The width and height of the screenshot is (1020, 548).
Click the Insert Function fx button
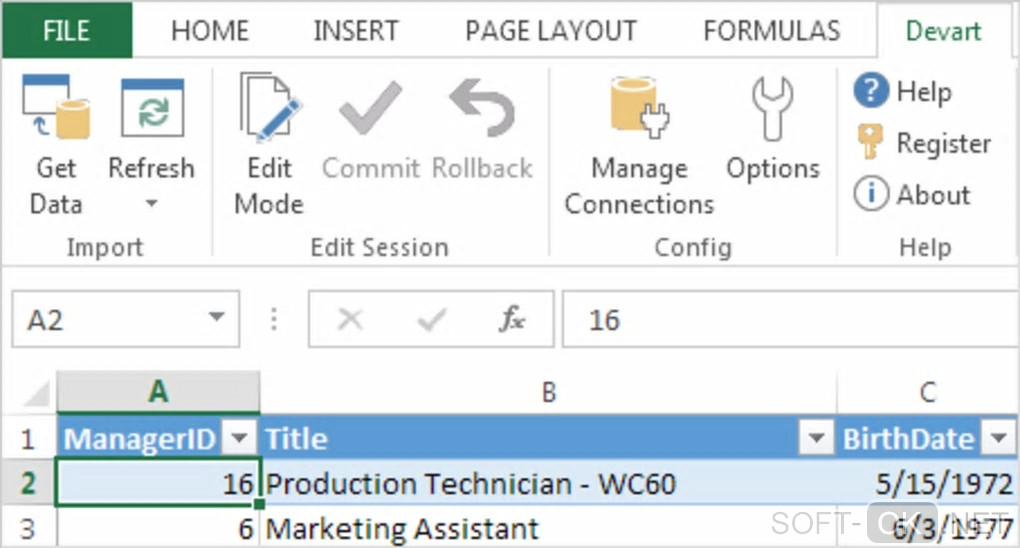click(x=512, y=320)
